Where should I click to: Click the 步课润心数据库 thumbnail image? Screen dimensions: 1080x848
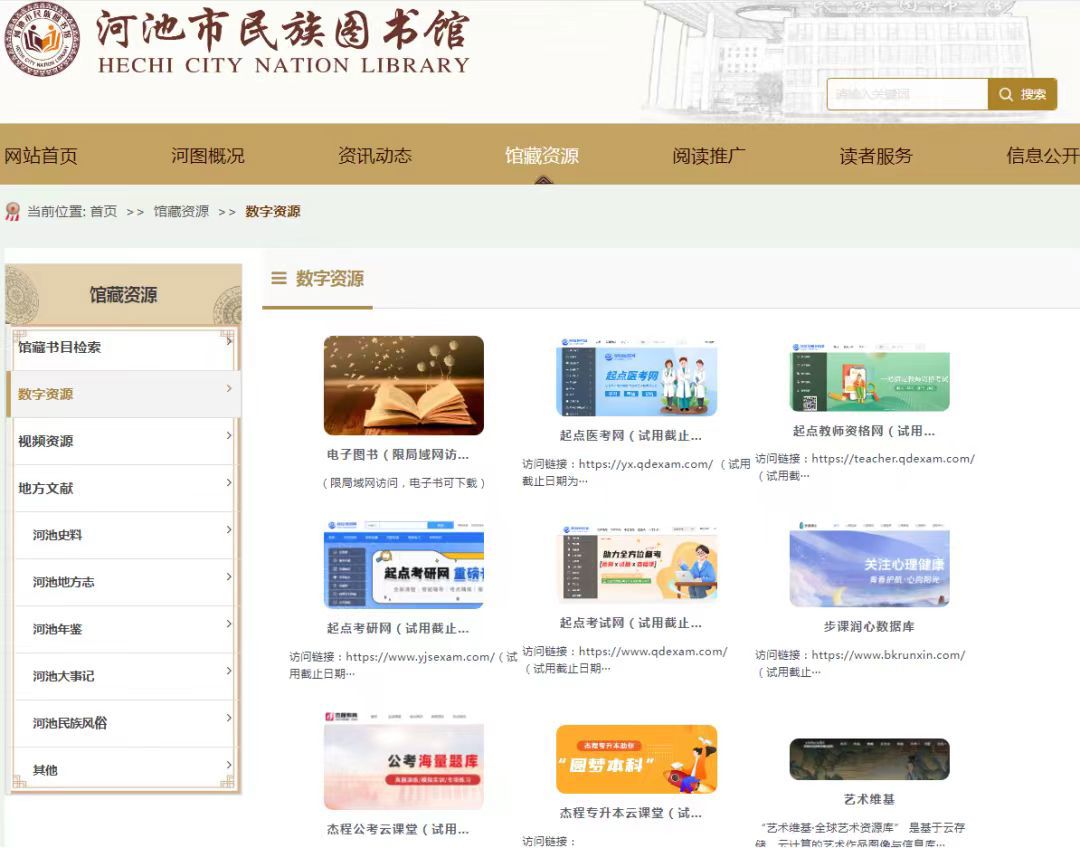[x=869, y=564]
